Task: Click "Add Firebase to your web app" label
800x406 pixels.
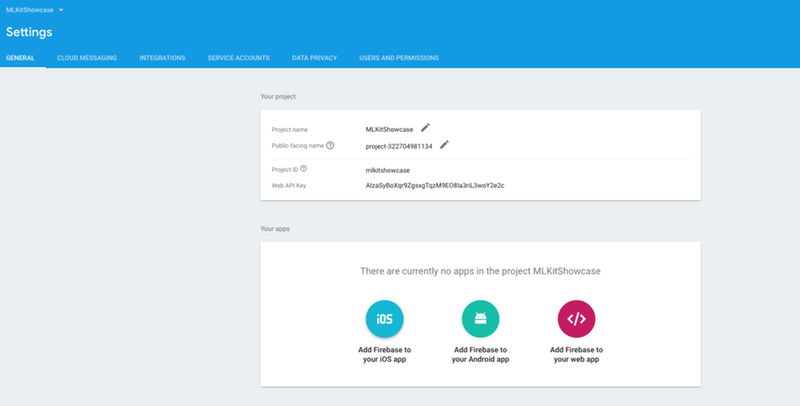Action: click(x=577, y=354)
